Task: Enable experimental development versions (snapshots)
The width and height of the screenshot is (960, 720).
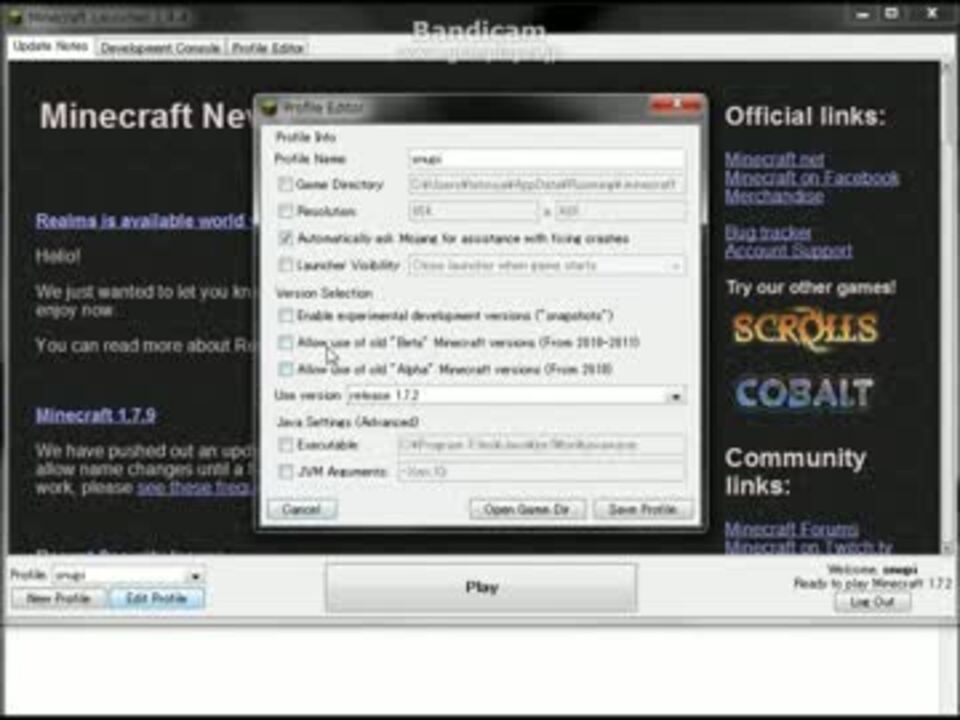Action: (x=285, y=315)
